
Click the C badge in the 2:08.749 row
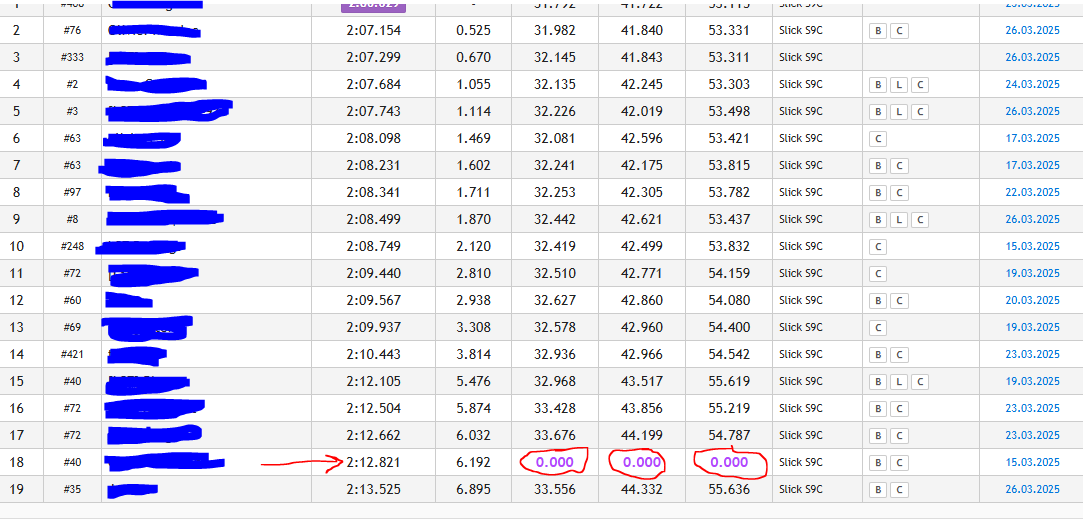click(x=878, y=247)
